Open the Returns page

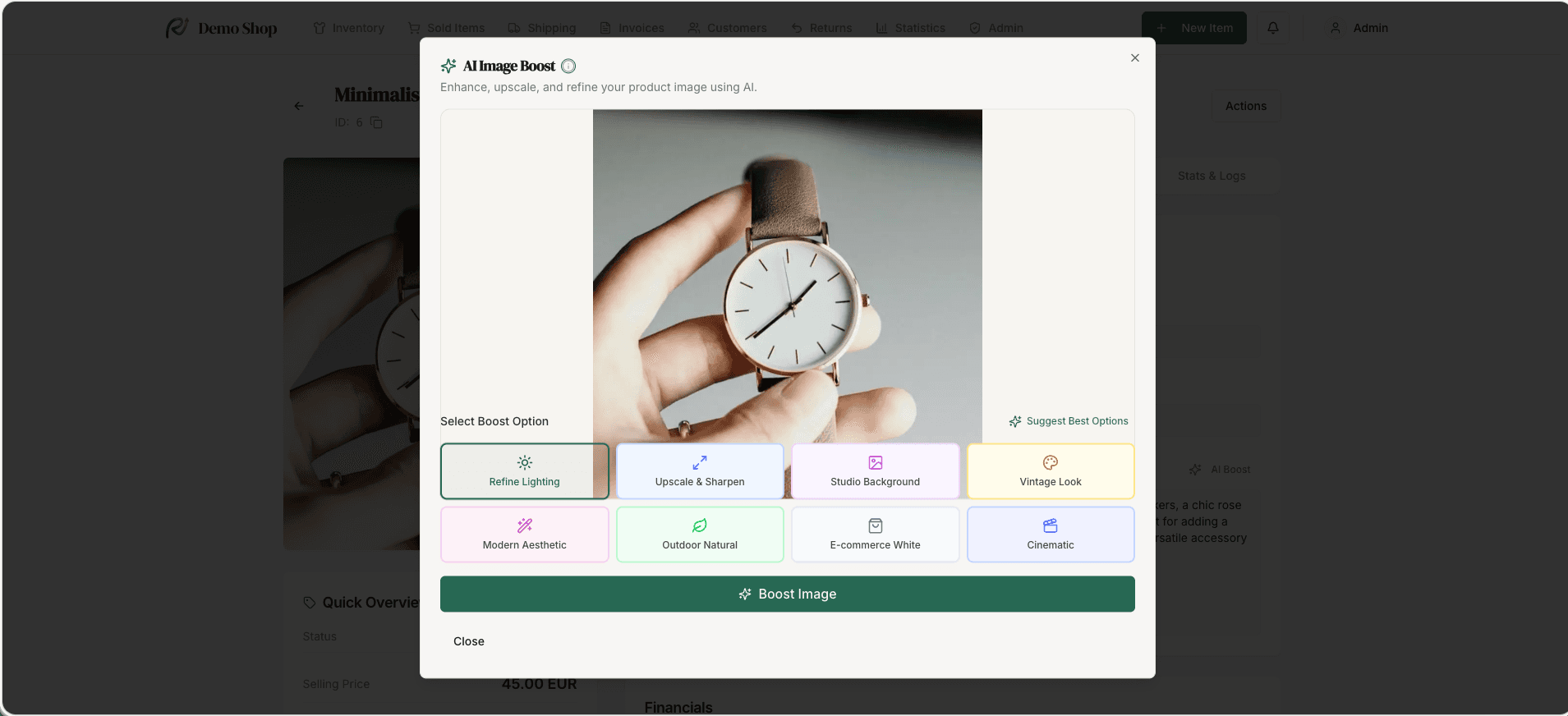[821, 28]
